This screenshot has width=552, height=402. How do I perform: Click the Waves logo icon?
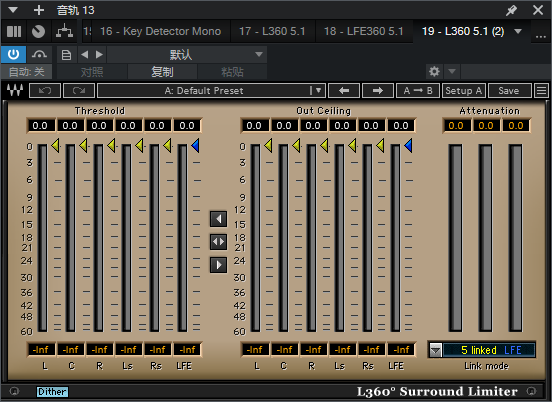15,90
